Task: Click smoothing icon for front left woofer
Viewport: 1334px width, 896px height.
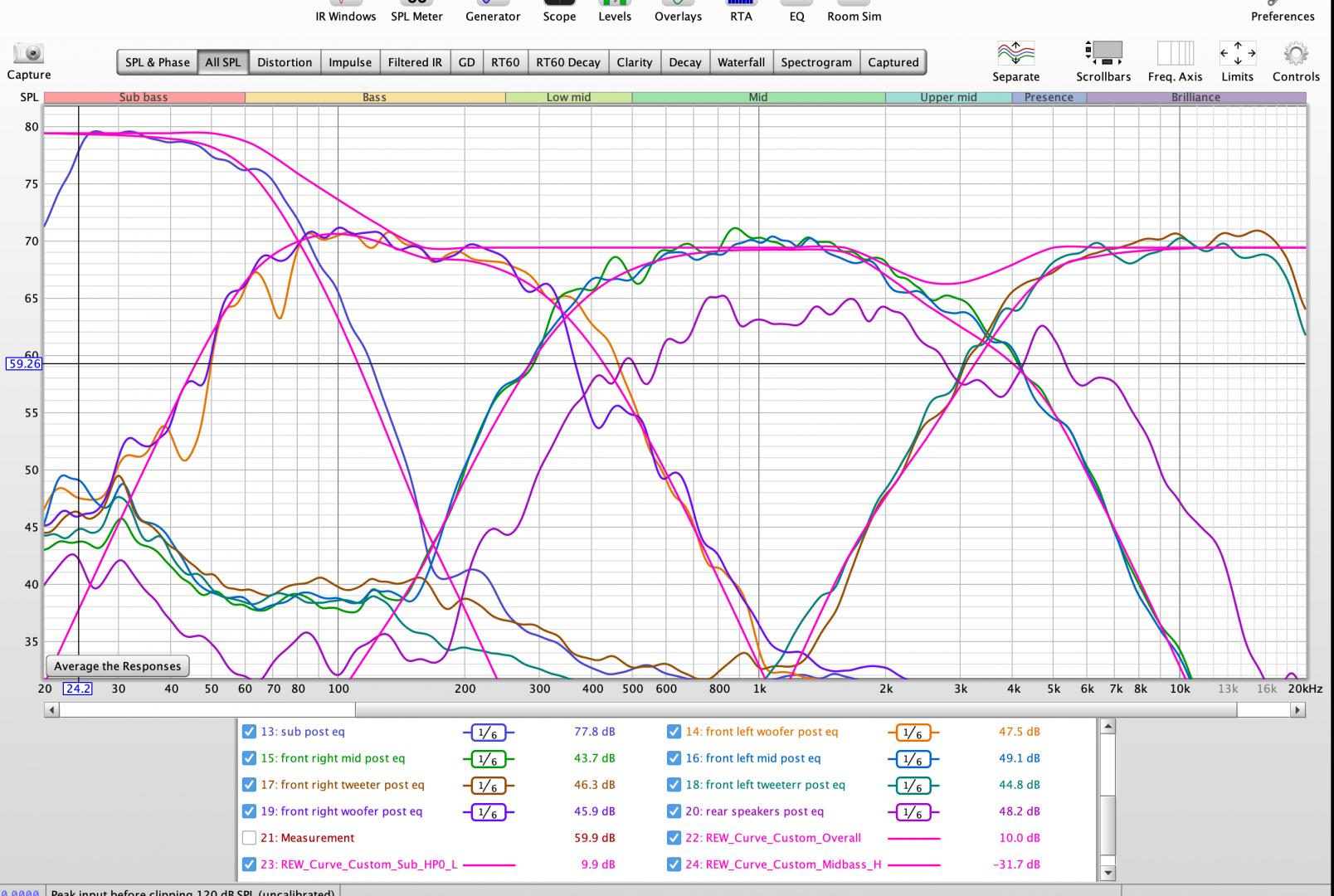Action: point(913,733)
